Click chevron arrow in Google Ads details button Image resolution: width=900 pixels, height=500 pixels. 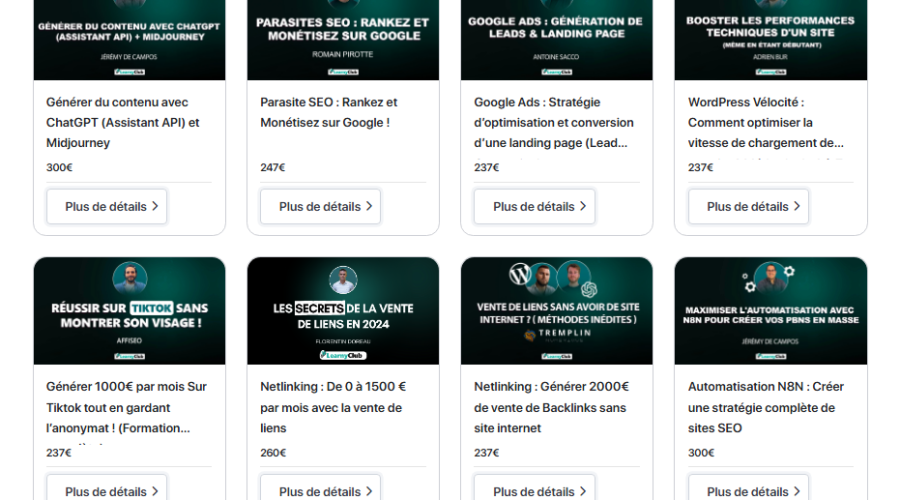click(x=583, y=207)
